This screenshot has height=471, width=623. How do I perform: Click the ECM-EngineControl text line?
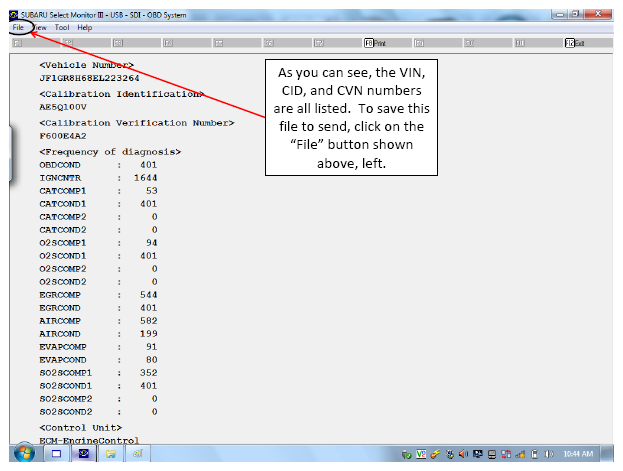89,440
